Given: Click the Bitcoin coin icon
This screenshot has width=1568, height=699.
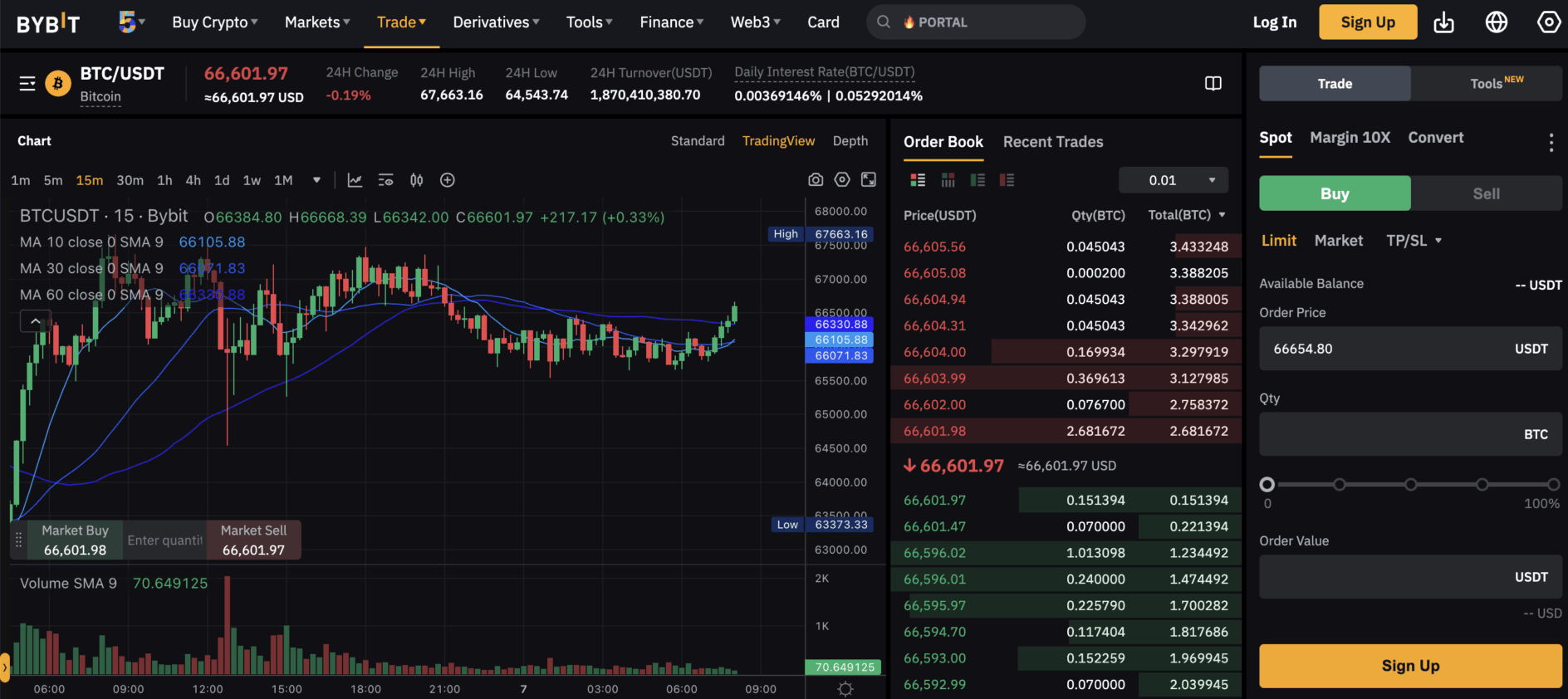Looking at the screenshot, I should (x=58, y=84).
